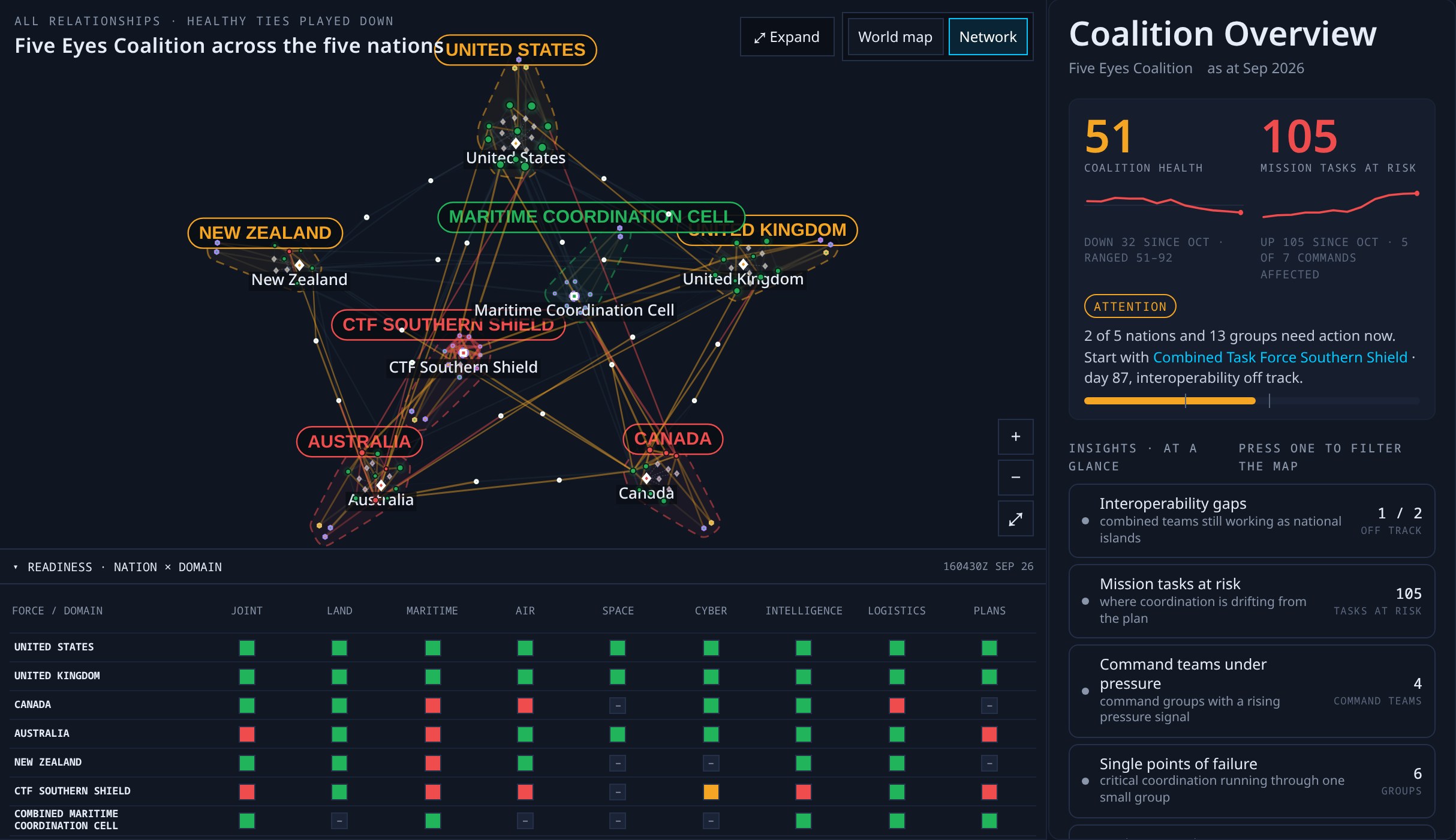Filter map by Mission tasks at risk
Image resolution: width=1456 pixels, height=840 pixels.
pos(1252,601)
